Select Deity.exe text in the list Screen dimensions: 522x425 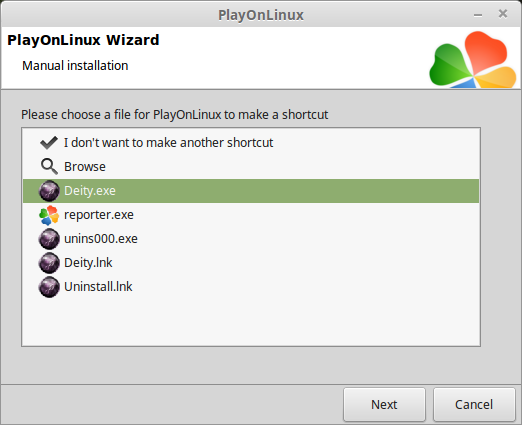click(90, 191)
